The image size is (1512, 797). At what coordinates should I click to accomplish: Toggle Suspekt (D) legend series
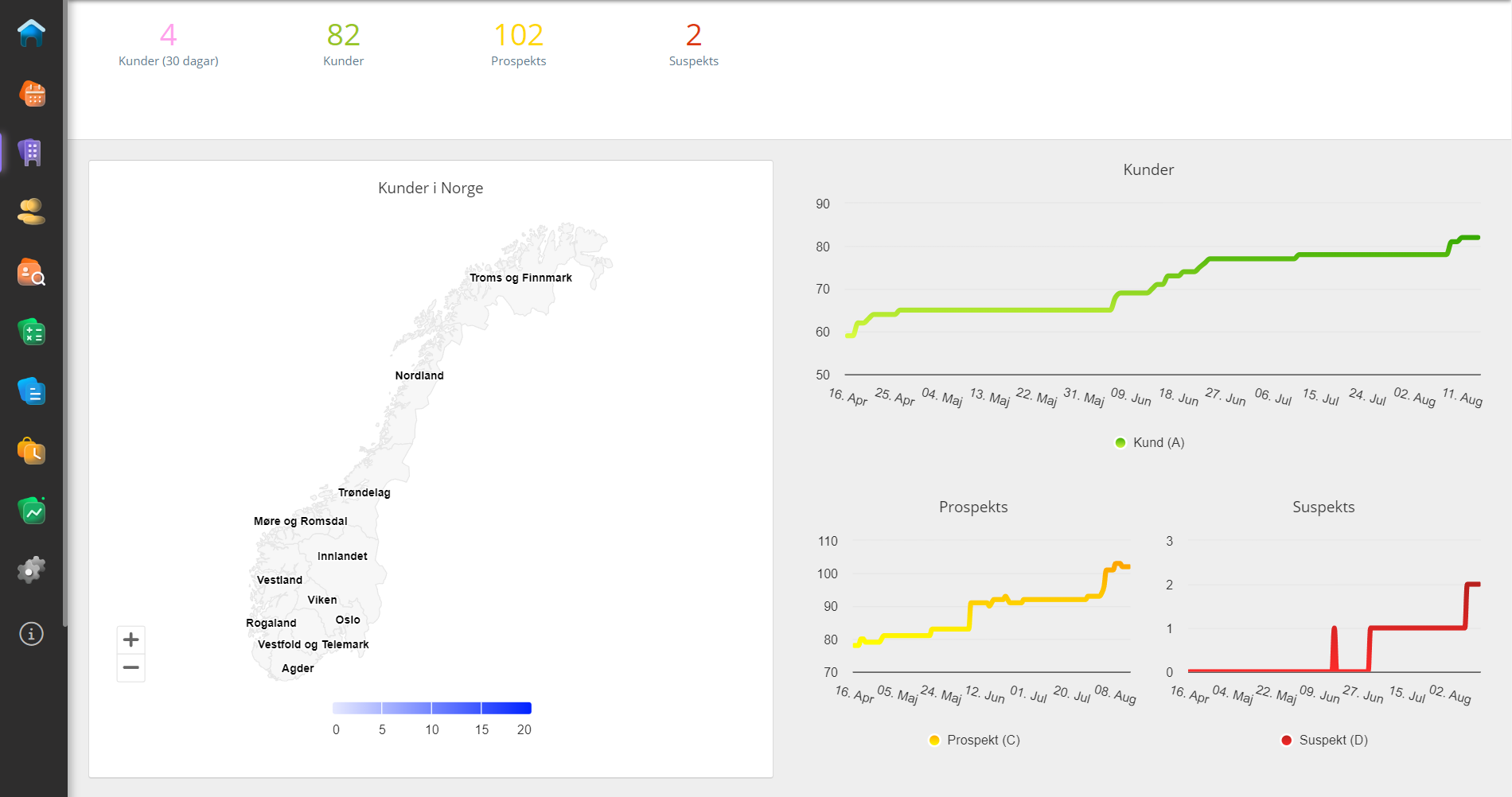(1324, 741)
